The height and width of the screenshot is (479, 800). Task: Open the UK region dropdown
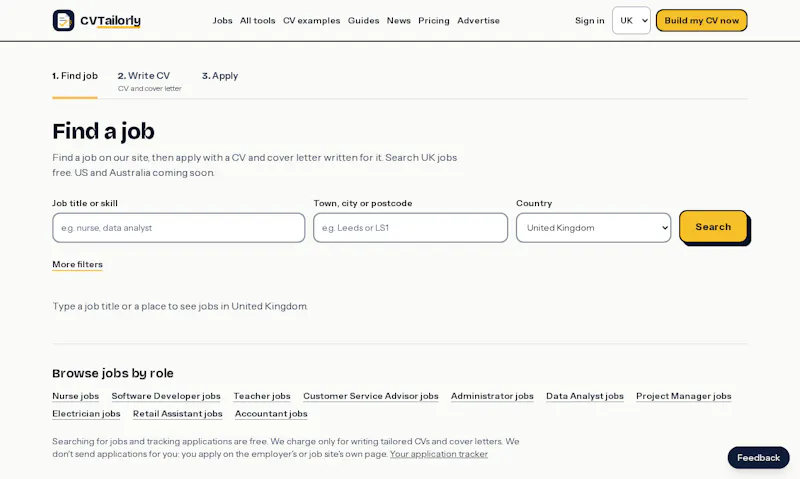tap(631, 20)
